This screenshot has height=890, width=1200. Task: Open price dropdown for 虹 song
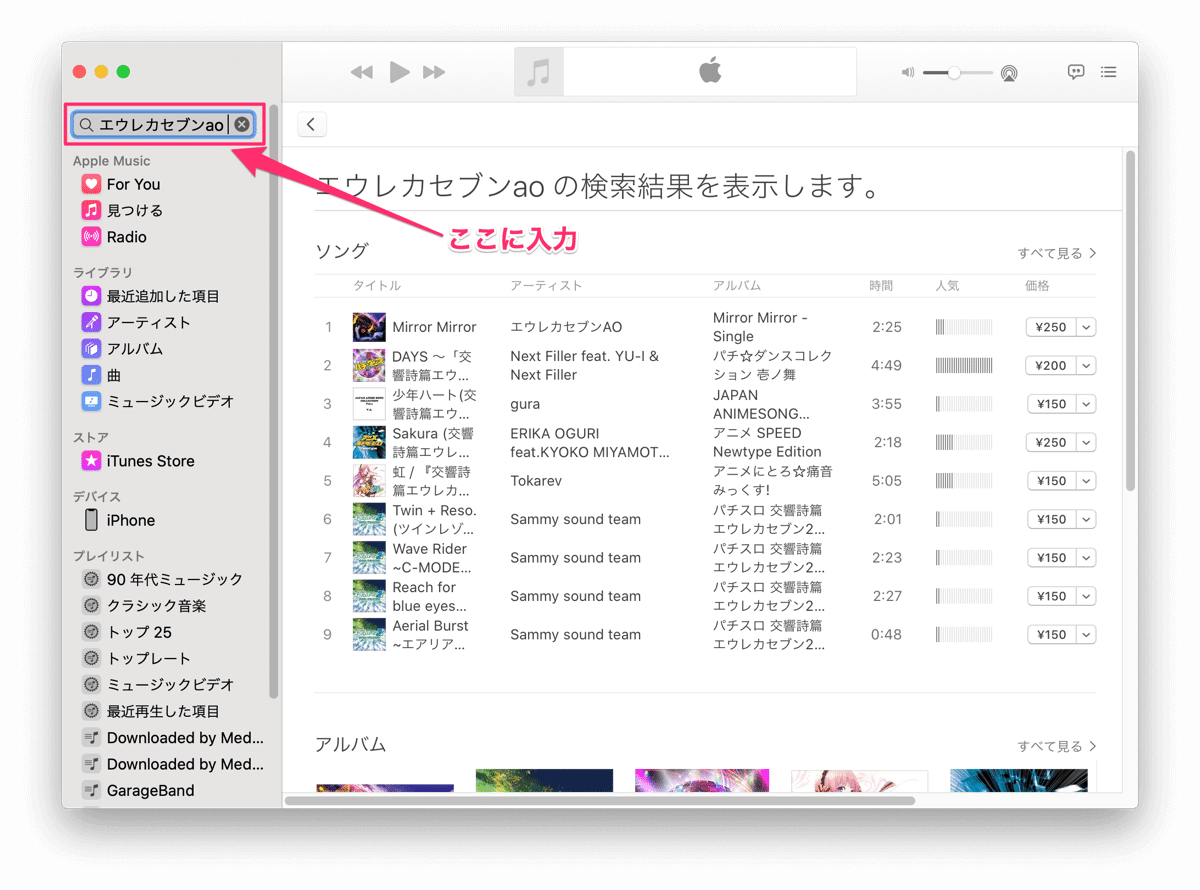(1086, 481)
